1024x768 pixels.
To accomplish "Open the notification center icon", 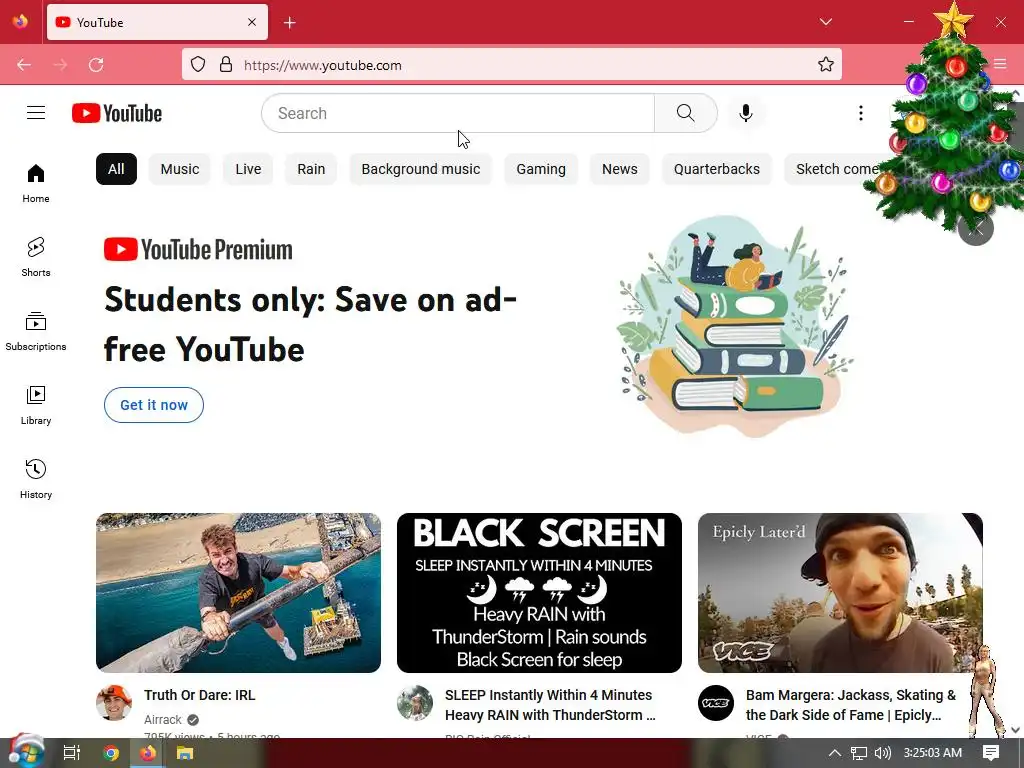I will coord(991,753).
